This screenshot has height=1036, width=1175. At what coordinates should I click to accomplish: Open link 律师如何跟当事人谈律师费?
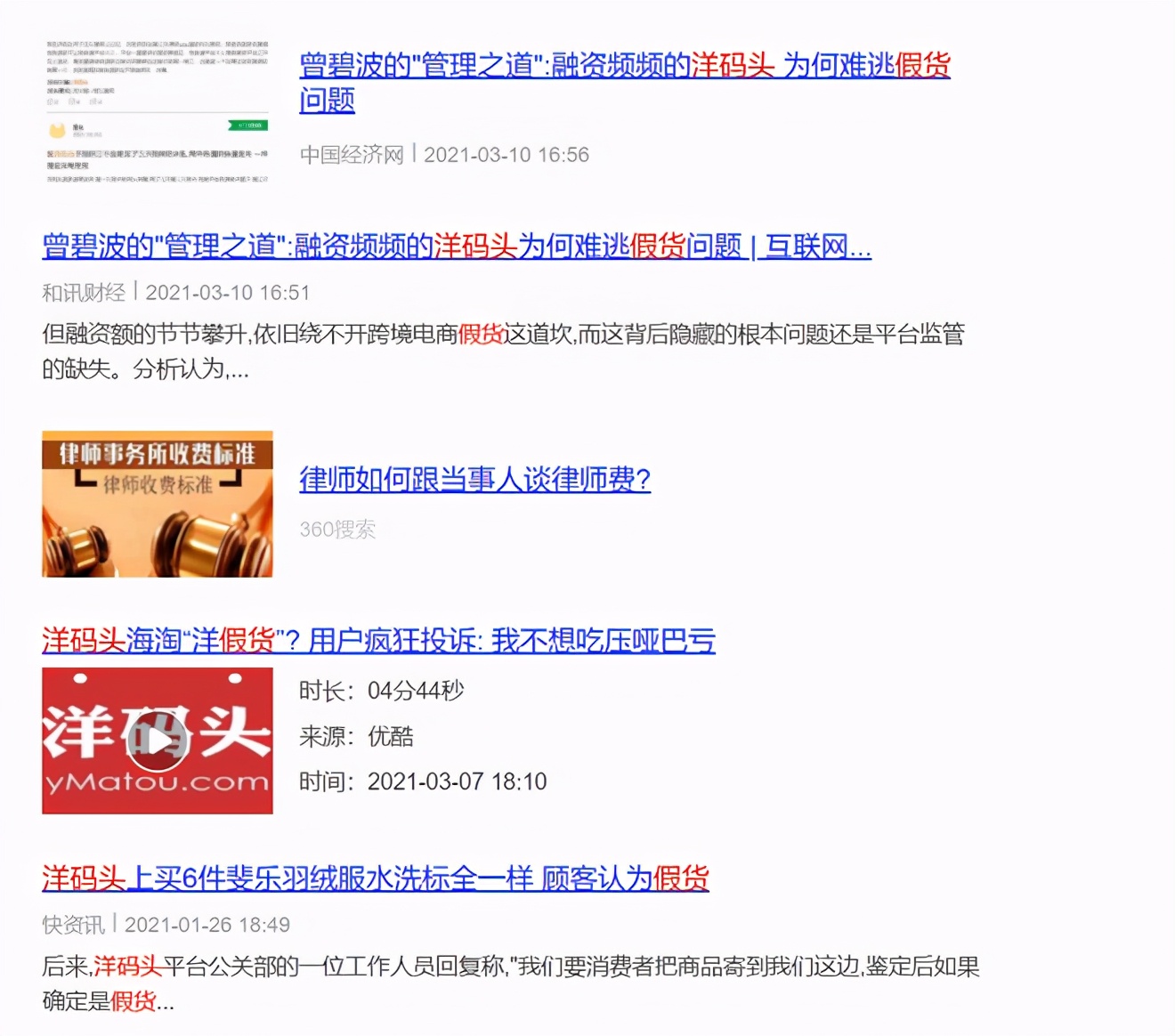click(x=474, y=481)
